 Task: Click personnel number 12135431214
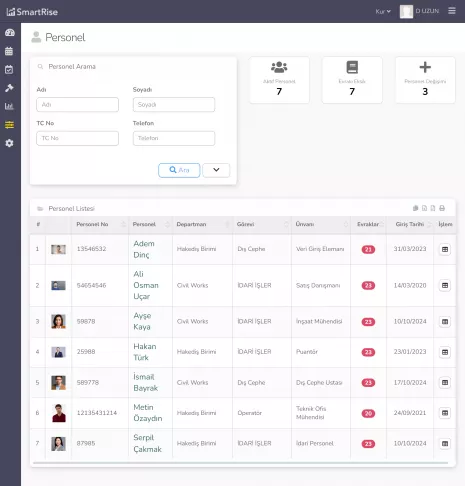[97, 413]
